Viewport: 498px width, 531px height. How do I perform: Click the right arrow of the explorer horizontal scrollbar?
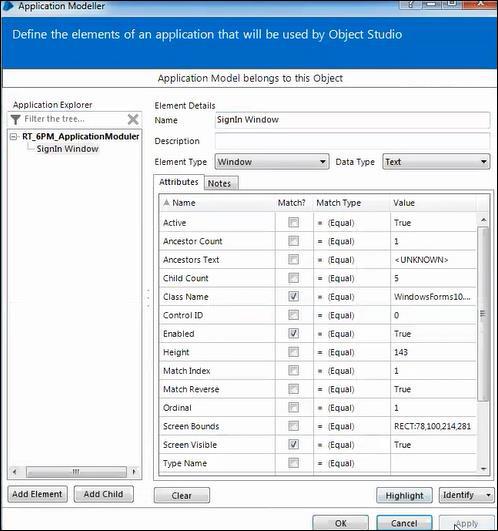[134, 471]
